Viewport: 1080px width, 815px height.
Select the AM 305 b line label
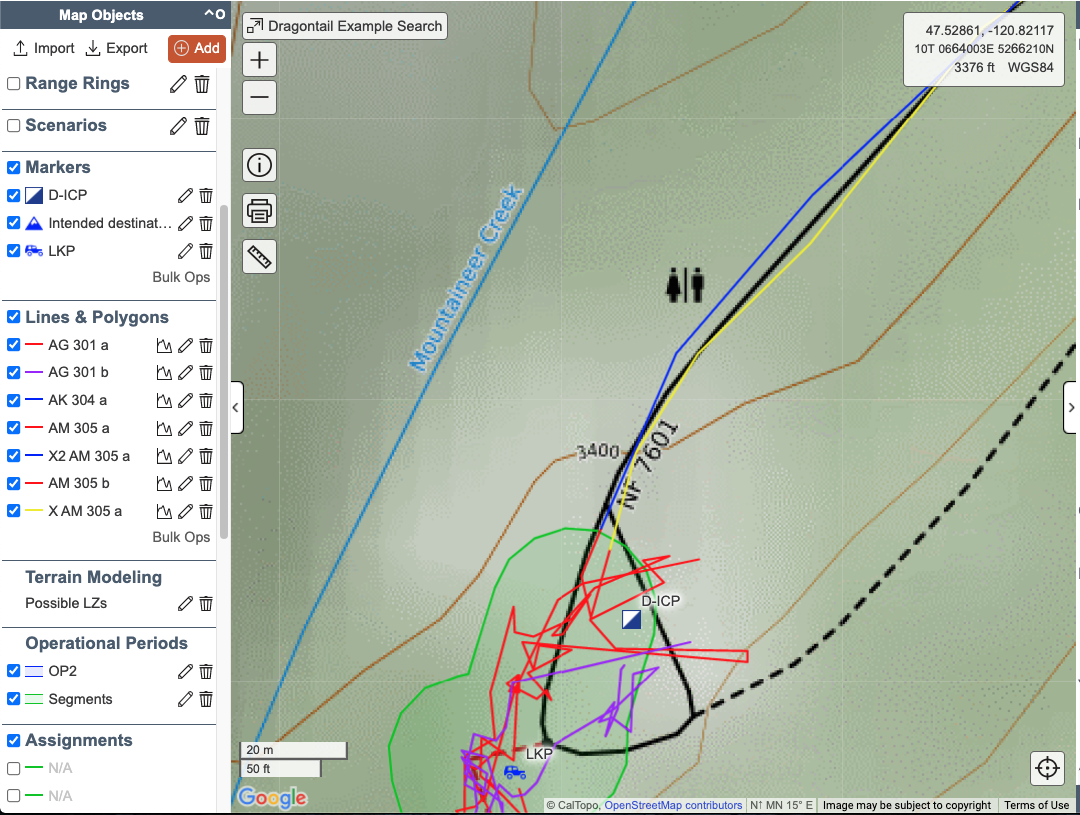coord(79,484)
